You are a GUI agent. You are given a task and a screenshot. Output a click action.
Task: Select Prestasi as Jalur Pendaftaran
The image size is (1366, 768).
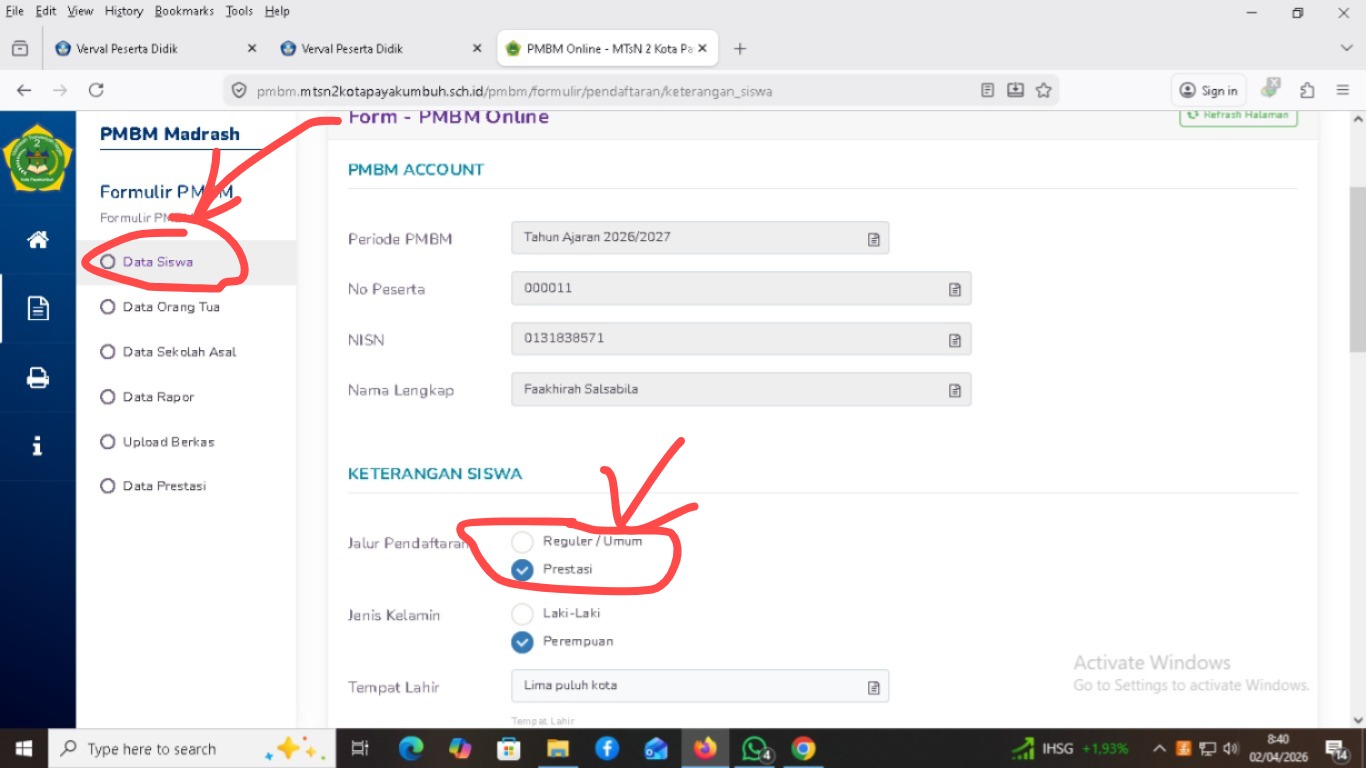click(522, 570)
